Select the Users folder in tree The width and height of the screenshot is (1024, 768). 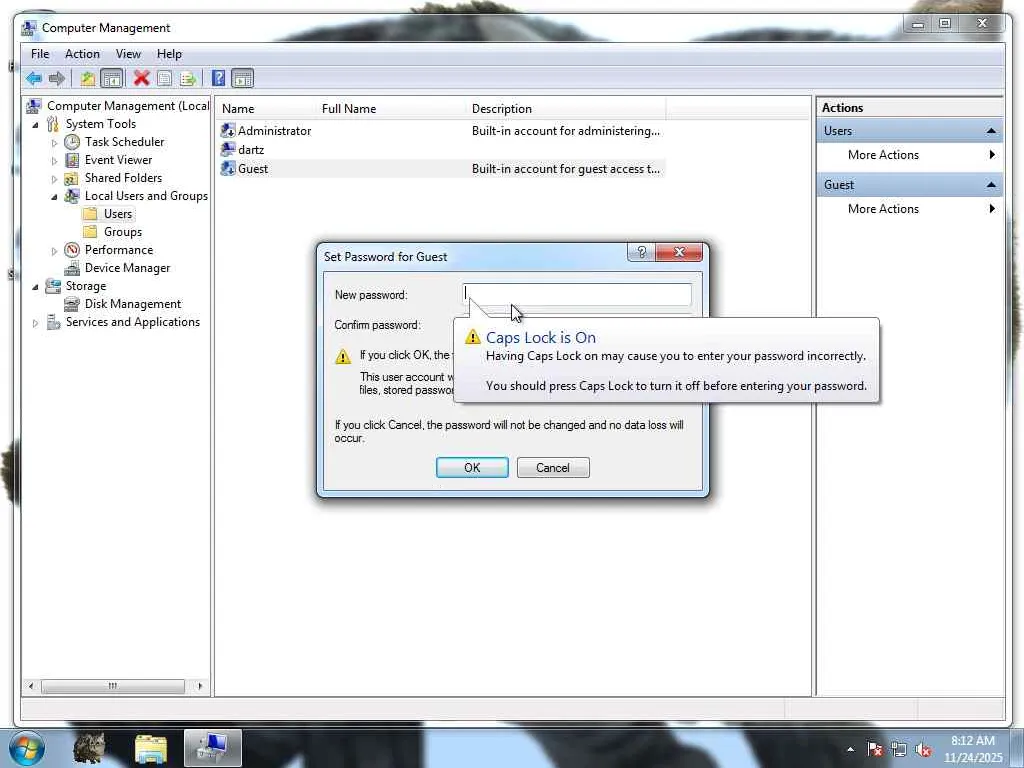pos(109,214)
